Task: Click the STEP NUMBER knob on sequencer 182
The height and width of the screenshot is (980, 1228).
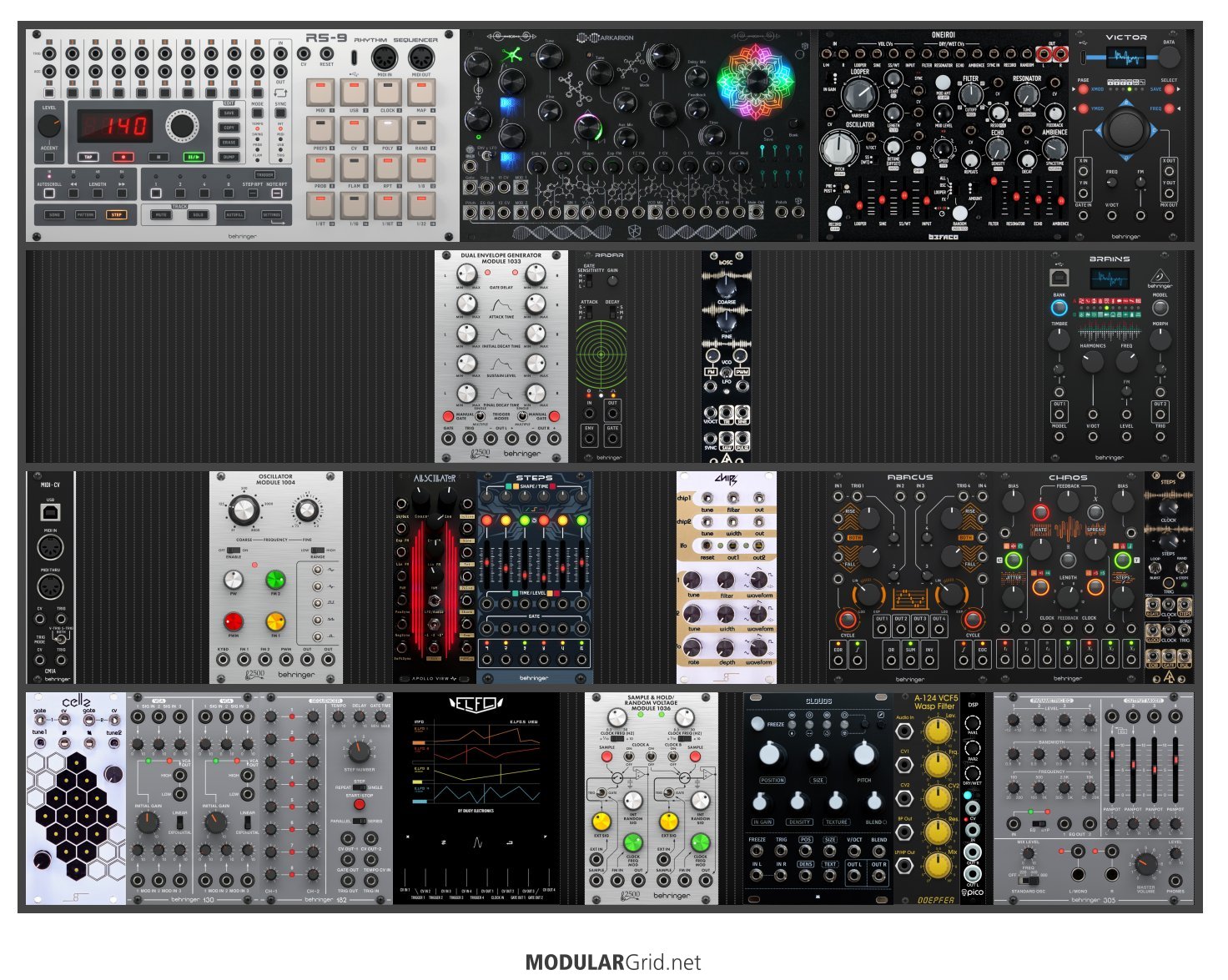Action: [359, 751]
